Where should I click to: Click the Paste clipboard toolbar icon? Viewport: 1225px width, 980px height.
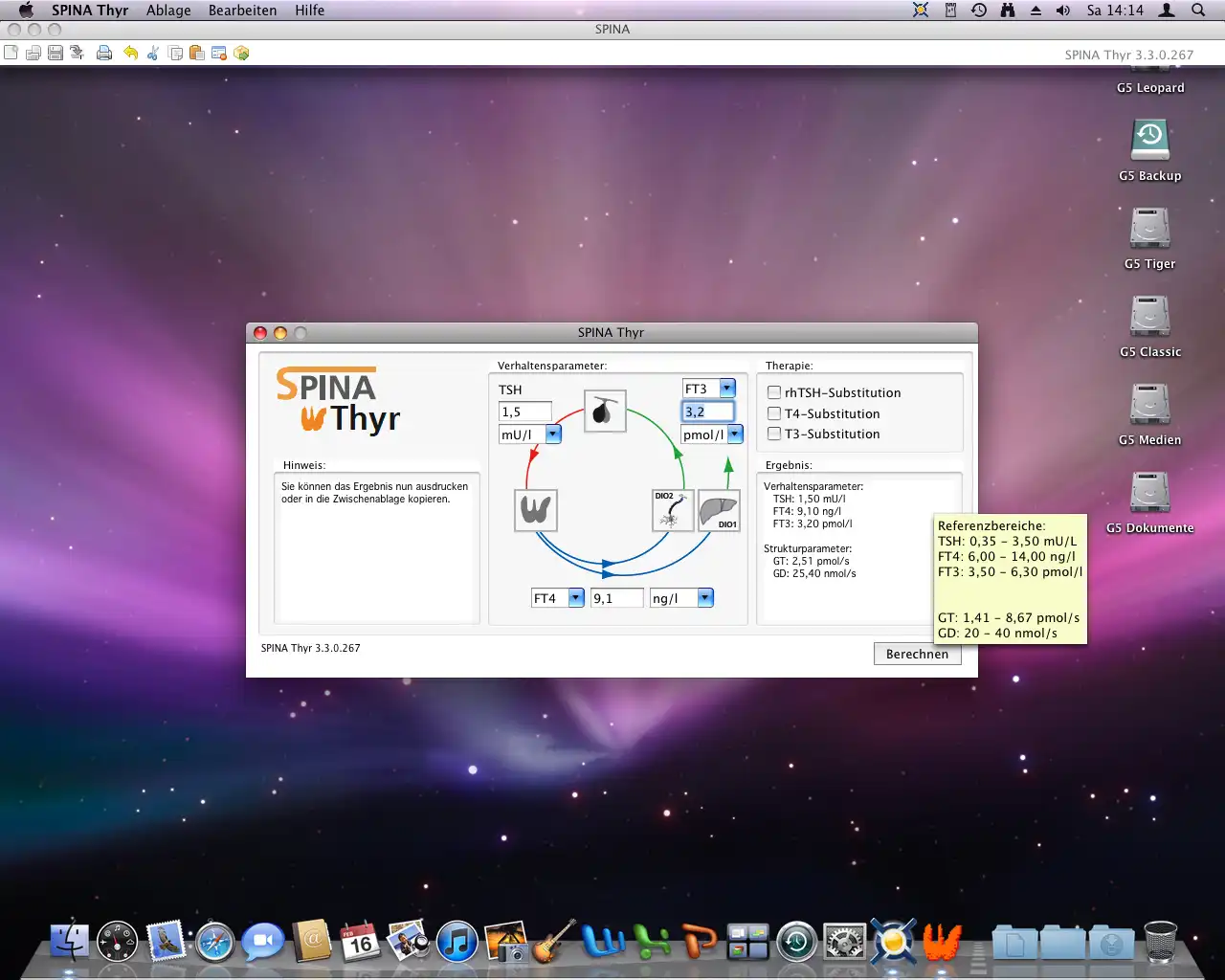pos(197,53)
